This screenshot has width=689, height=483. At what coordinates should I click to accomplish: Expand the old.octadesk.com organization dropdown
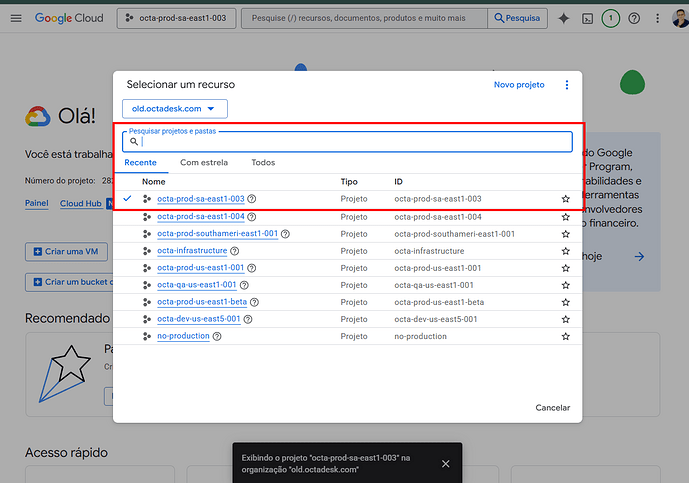[175, 108]
